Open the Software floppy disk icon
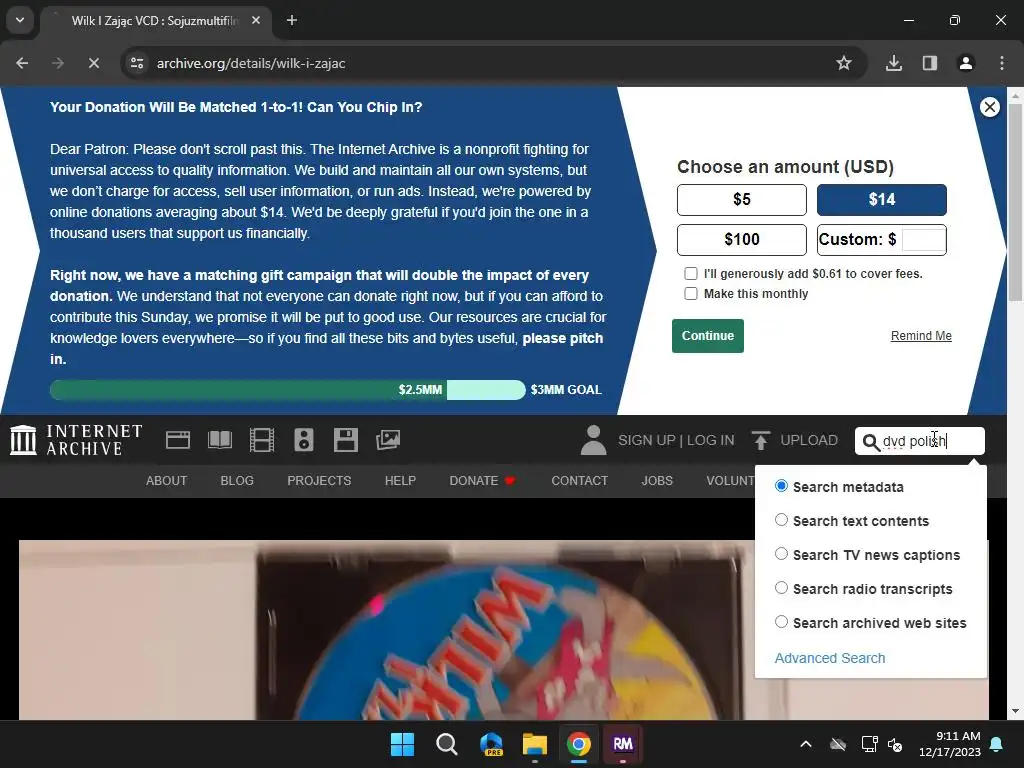 coord(345,440)
